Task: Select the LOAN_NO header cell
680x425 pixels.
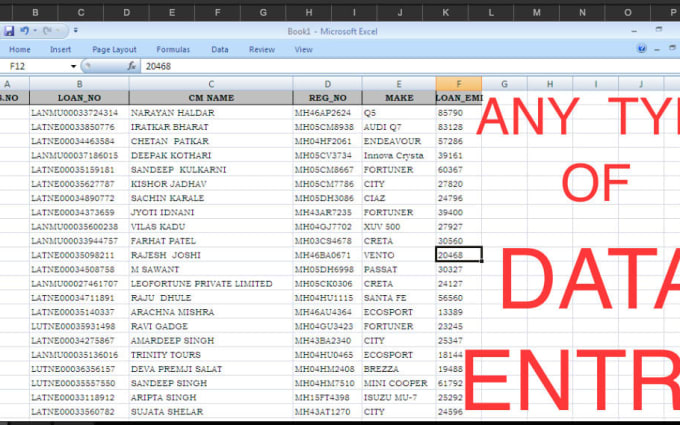Action: pos(79,98)
